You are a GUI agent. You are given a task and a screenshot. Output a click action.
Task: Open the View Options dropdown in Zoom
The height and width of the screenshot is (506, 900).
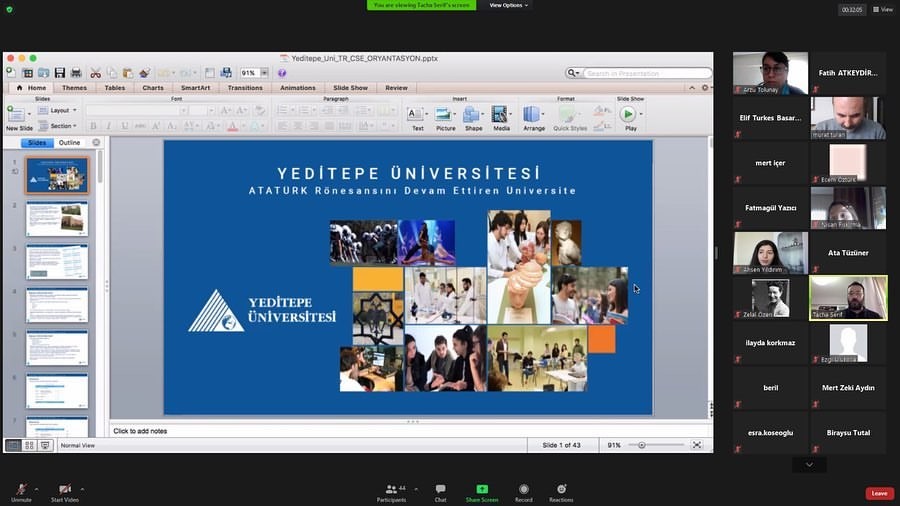click(x=509, y=5)
